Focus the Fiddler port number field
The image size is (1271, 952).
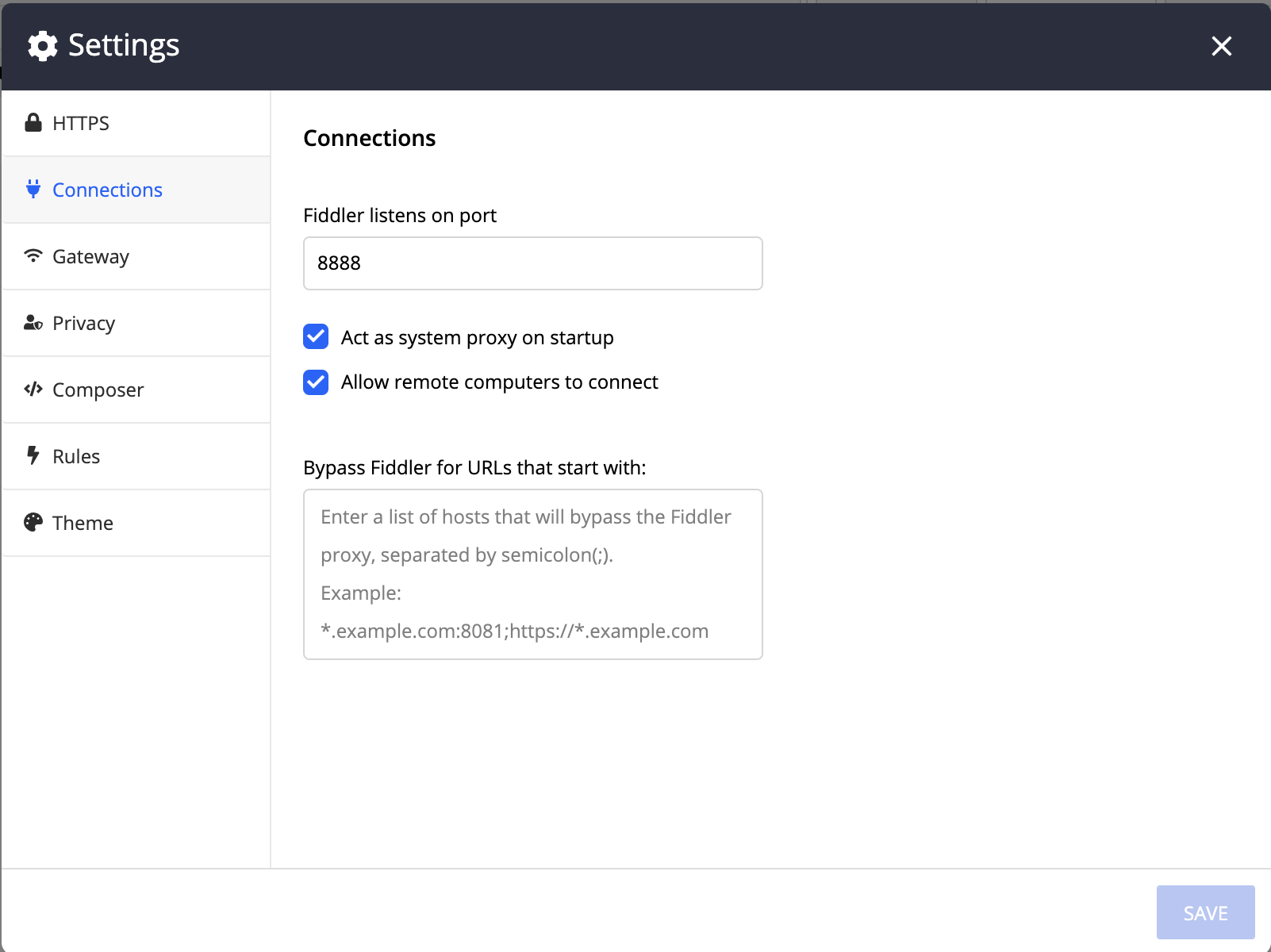(532, 263)
